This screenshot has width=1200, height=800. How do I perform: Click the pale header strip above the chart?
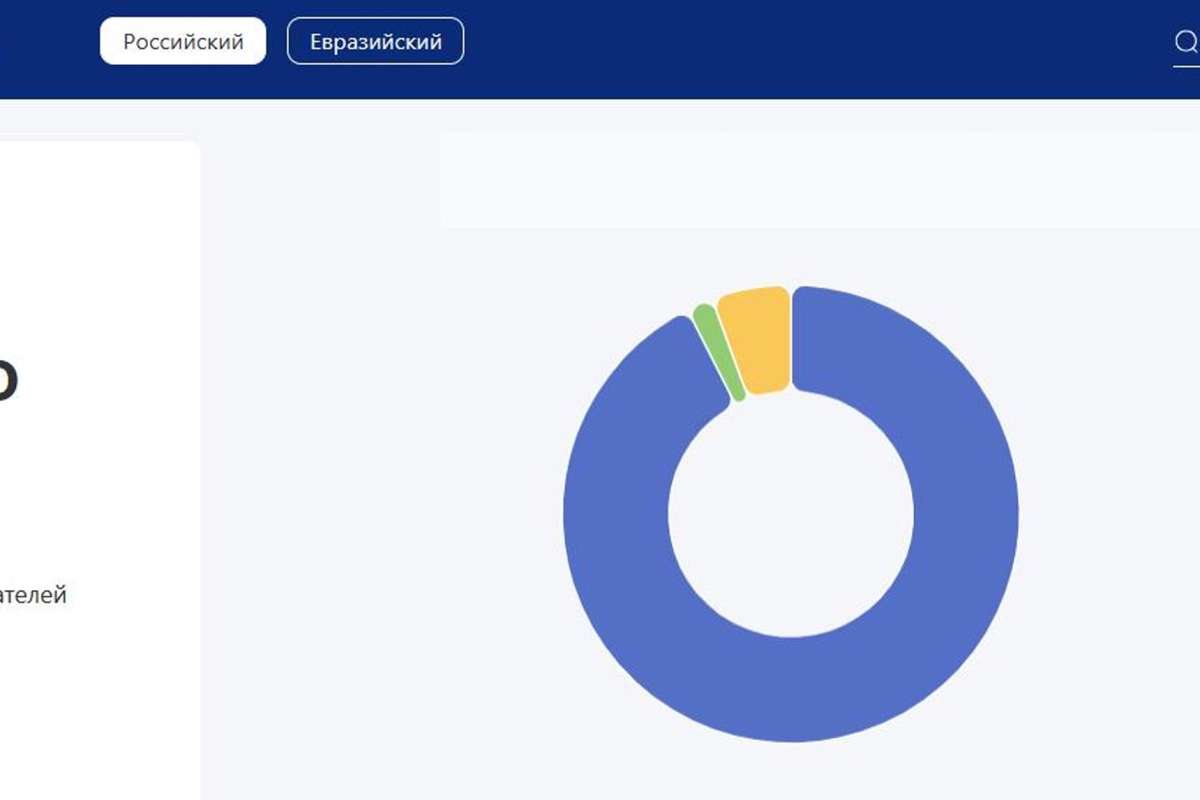point(800,180)
